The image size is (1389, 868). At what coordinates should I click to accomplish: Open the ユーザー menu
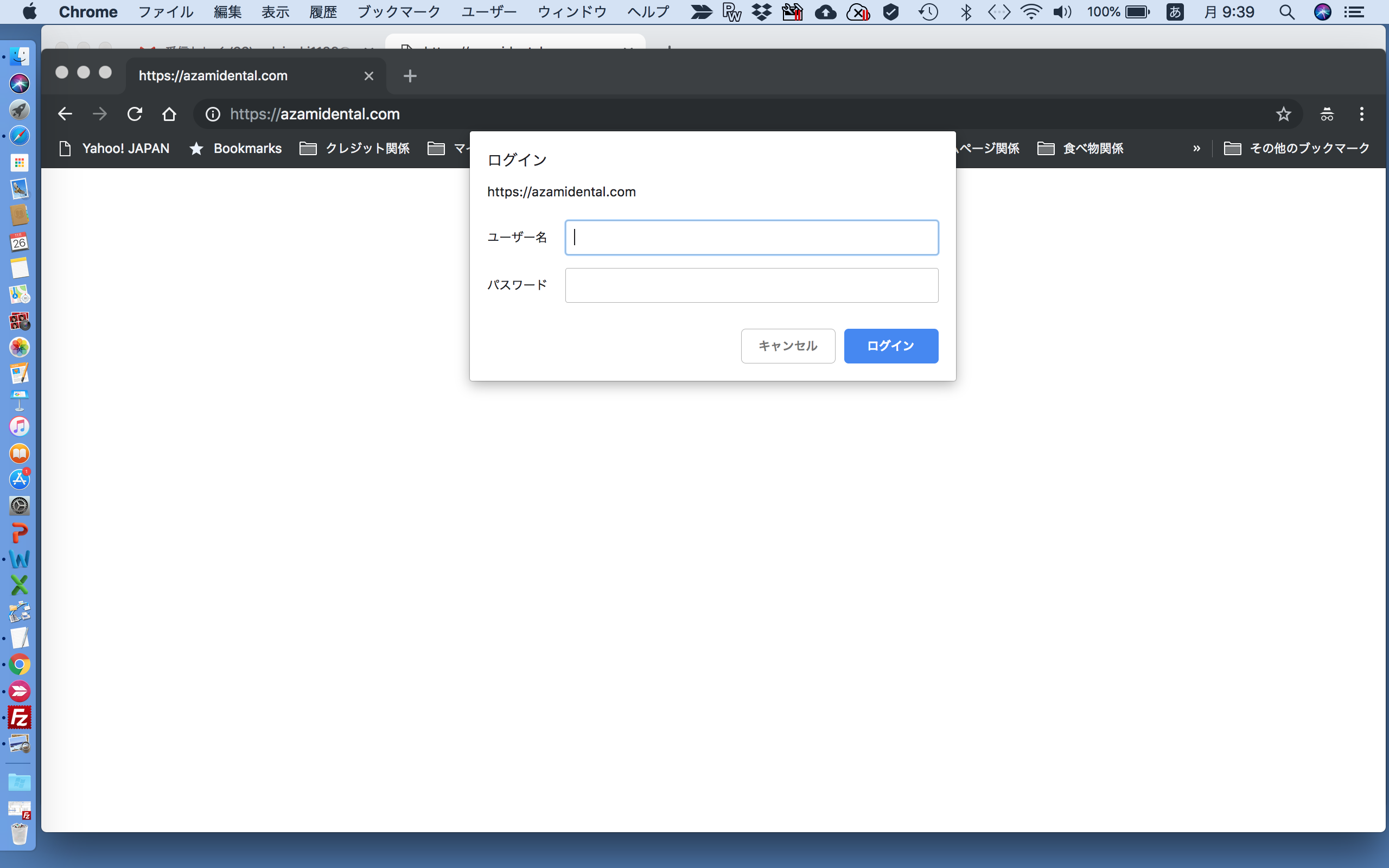click(488, 12)
